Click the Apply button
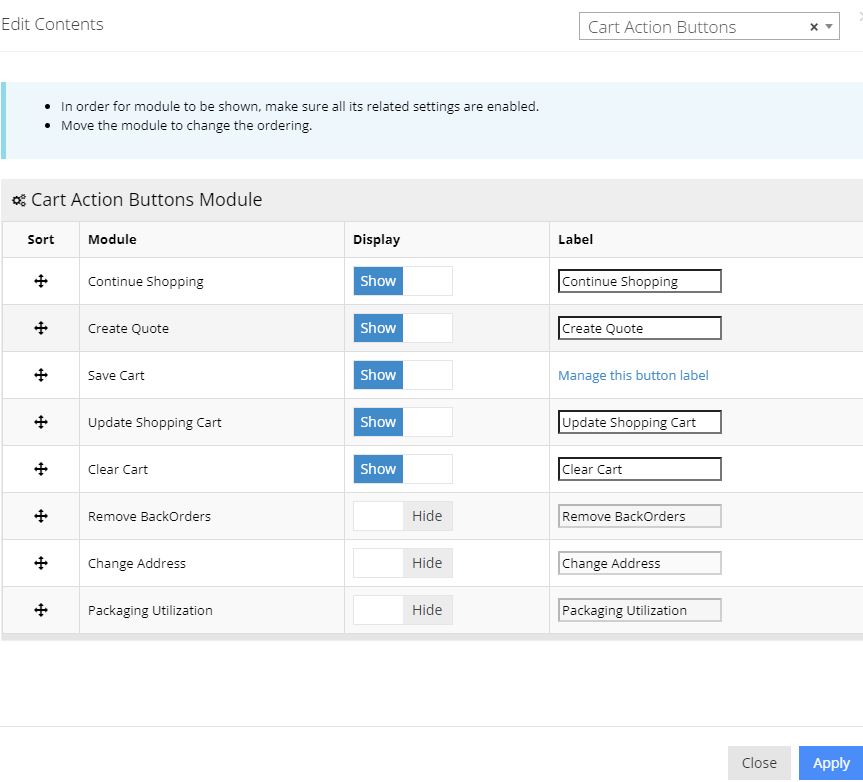The height and width of the screenshot is (782, 863). pyautogui.click(x=831, y=763)
